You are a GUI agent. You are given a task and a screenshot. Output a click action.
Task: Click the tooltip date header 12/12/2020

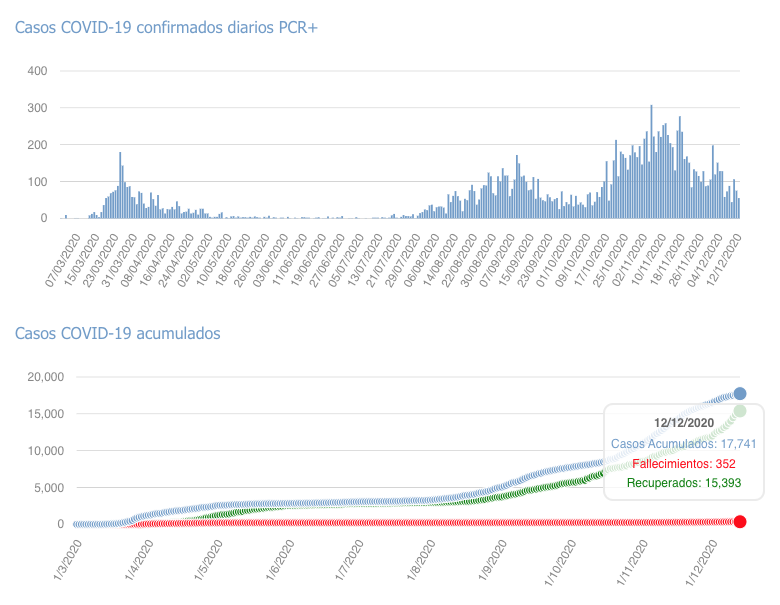point(684,422)
